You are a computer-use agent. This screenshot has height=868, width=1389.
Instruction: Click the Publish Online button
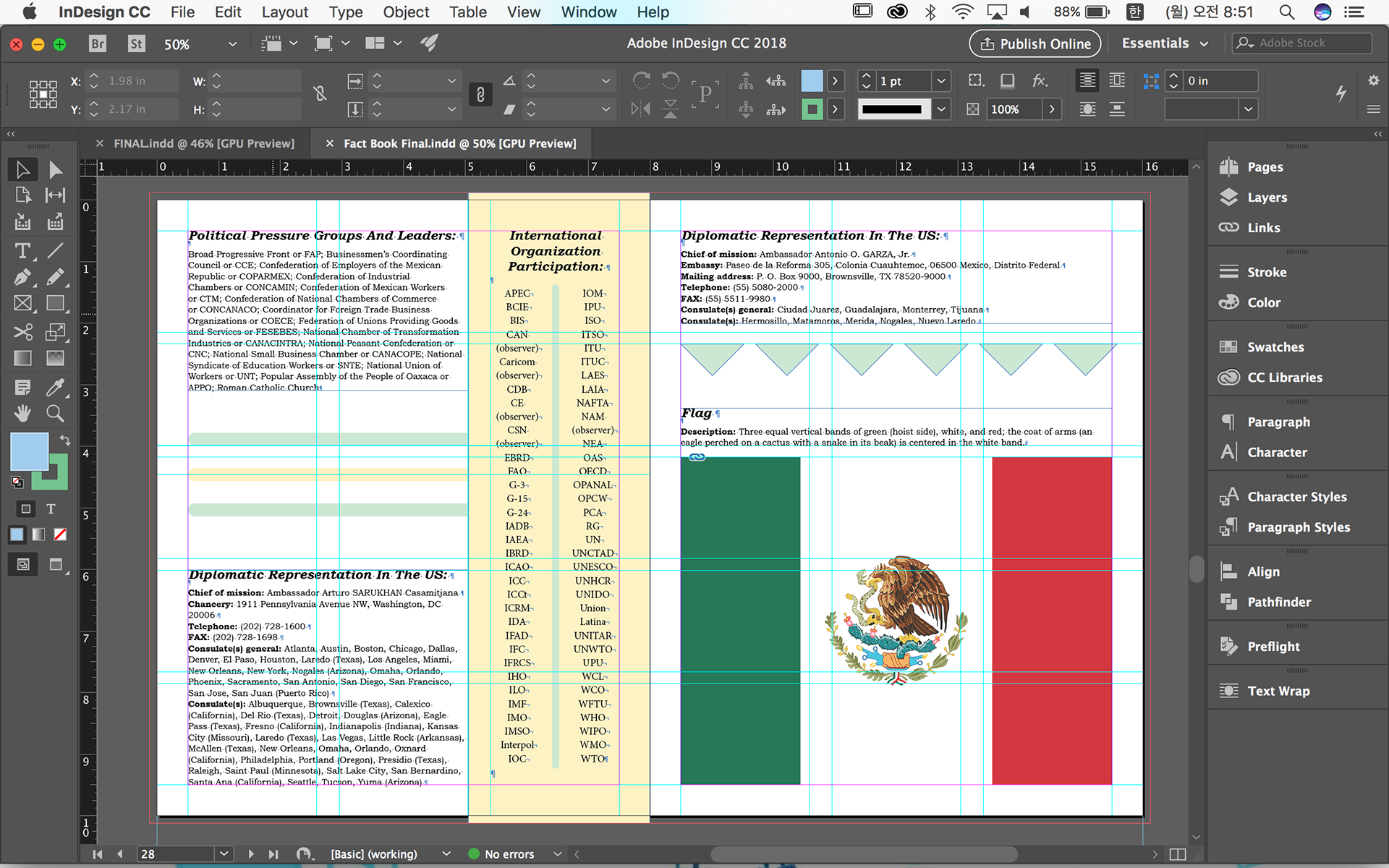[x=1035, y=43]
